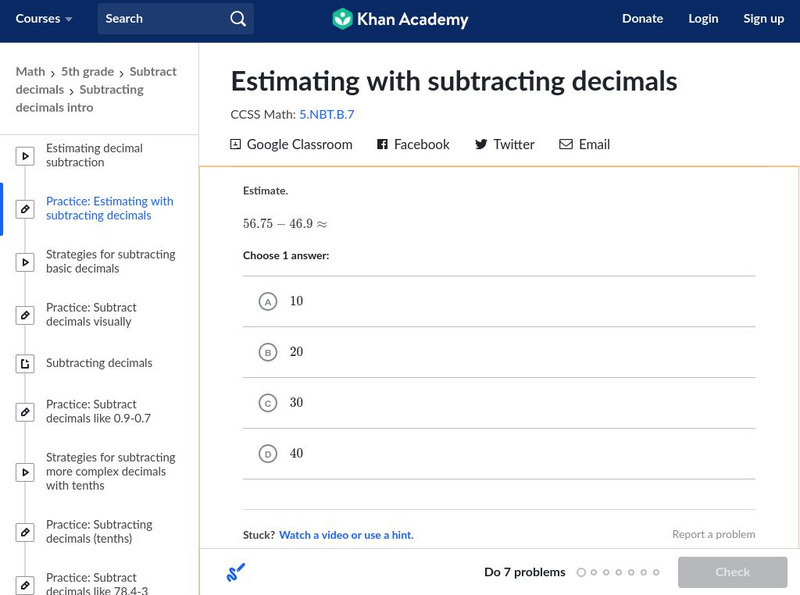Open the Login page

point(703,19)
